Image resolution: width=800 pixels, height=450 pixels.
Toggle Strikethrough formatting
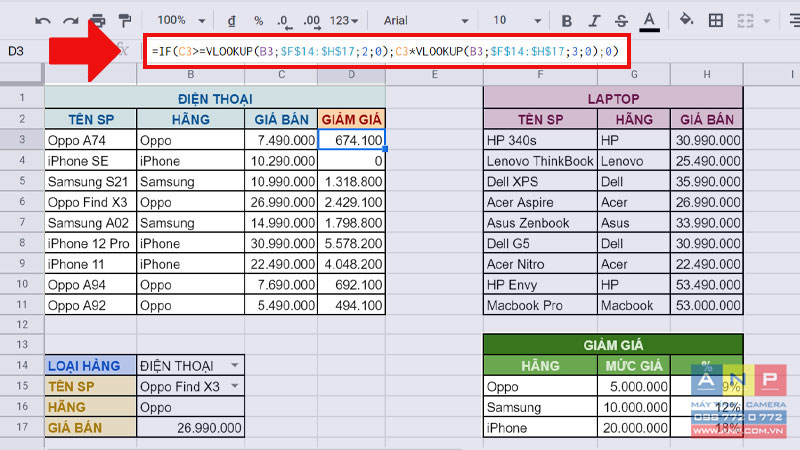[621, 21]
